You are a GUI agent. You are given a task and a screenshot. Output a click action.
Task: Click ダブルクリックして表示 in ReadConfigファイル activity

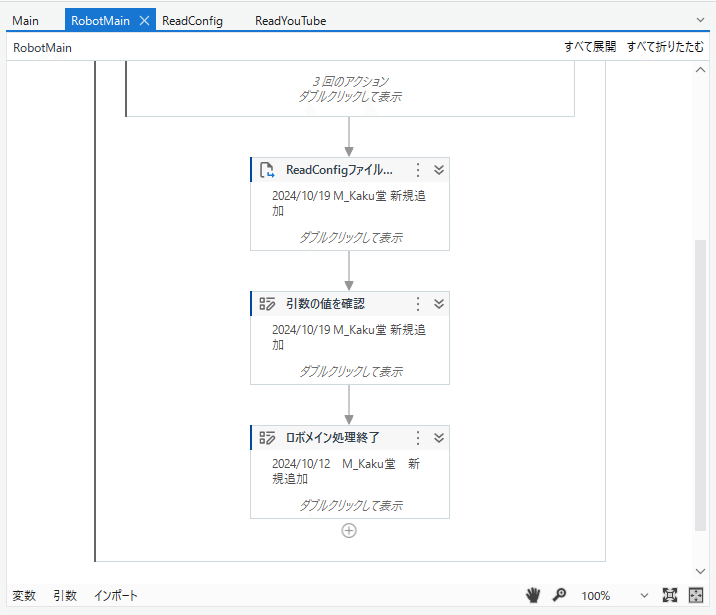click(x=351, y=237)
